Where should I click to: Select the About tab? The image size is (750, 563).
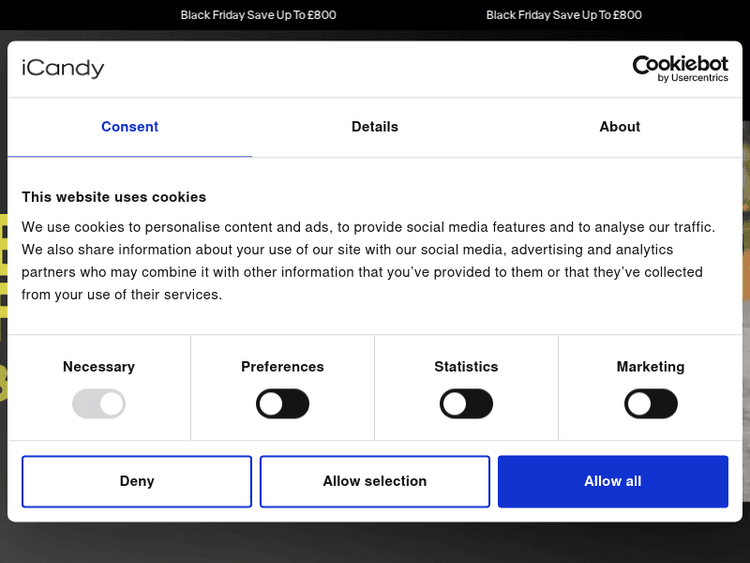pos(619,127)
